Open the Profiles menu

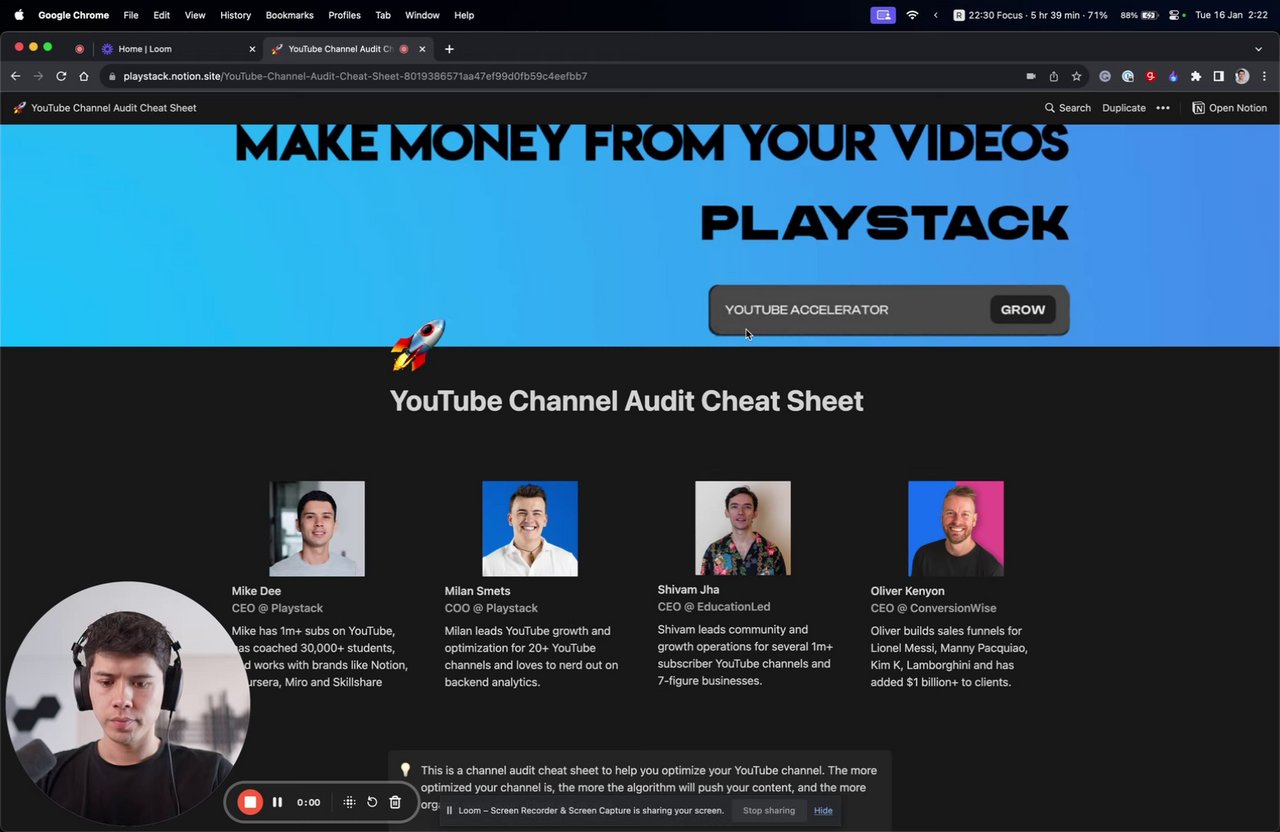click(344, 15)
